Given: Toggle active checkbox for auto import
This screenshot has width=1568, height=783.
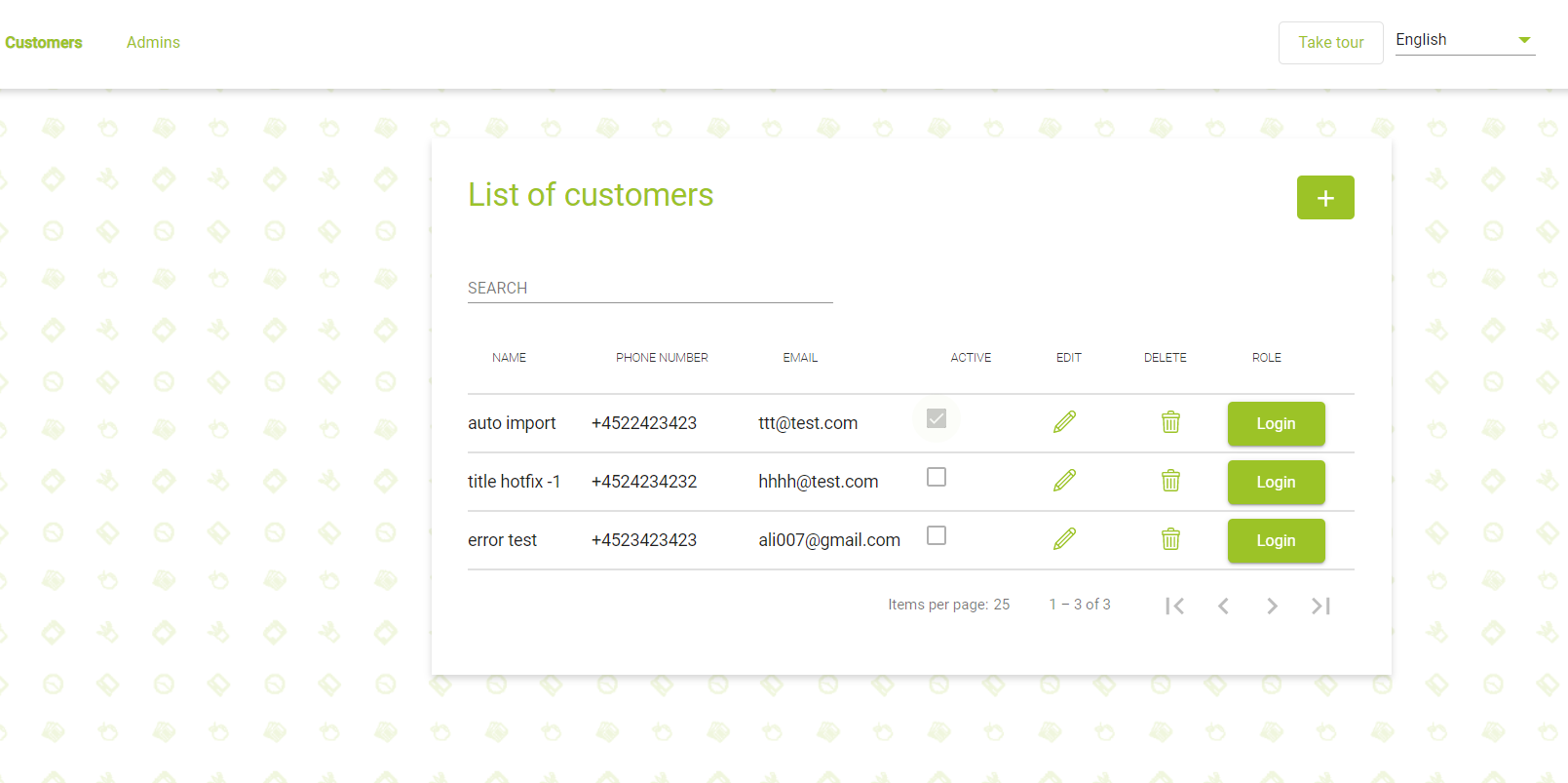Looking at the screenshot, I should coord(937,418).
